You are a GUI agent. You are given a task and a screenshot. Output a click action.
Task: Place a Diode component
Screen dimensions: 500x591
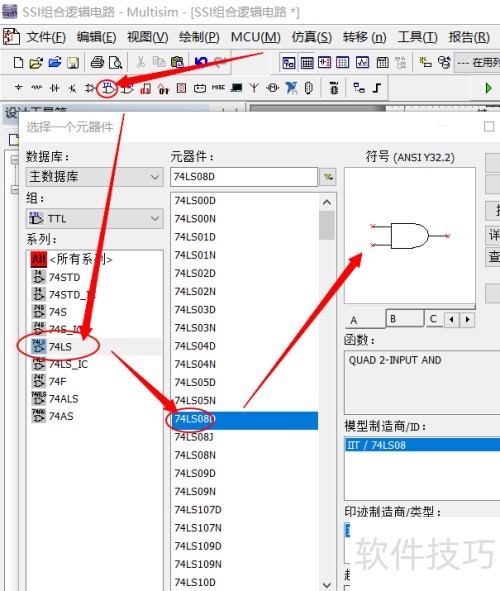coord(55,88)
